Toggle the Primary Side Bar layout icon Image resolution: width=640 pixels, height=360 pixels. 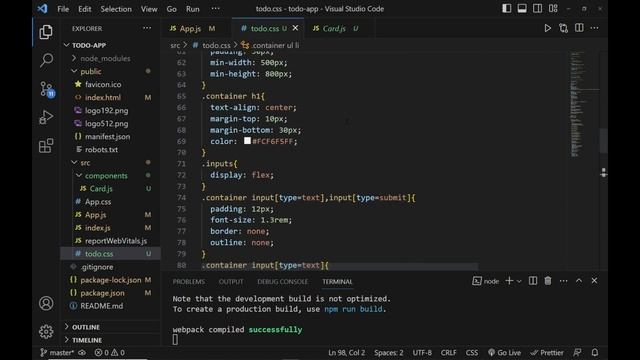coord(507,9)
